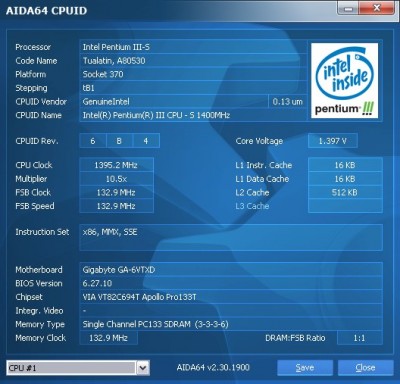Click the memory type 'Single Channel PC133 SDRAM'
The image size is (400, 384).
(x=136, y=324)
